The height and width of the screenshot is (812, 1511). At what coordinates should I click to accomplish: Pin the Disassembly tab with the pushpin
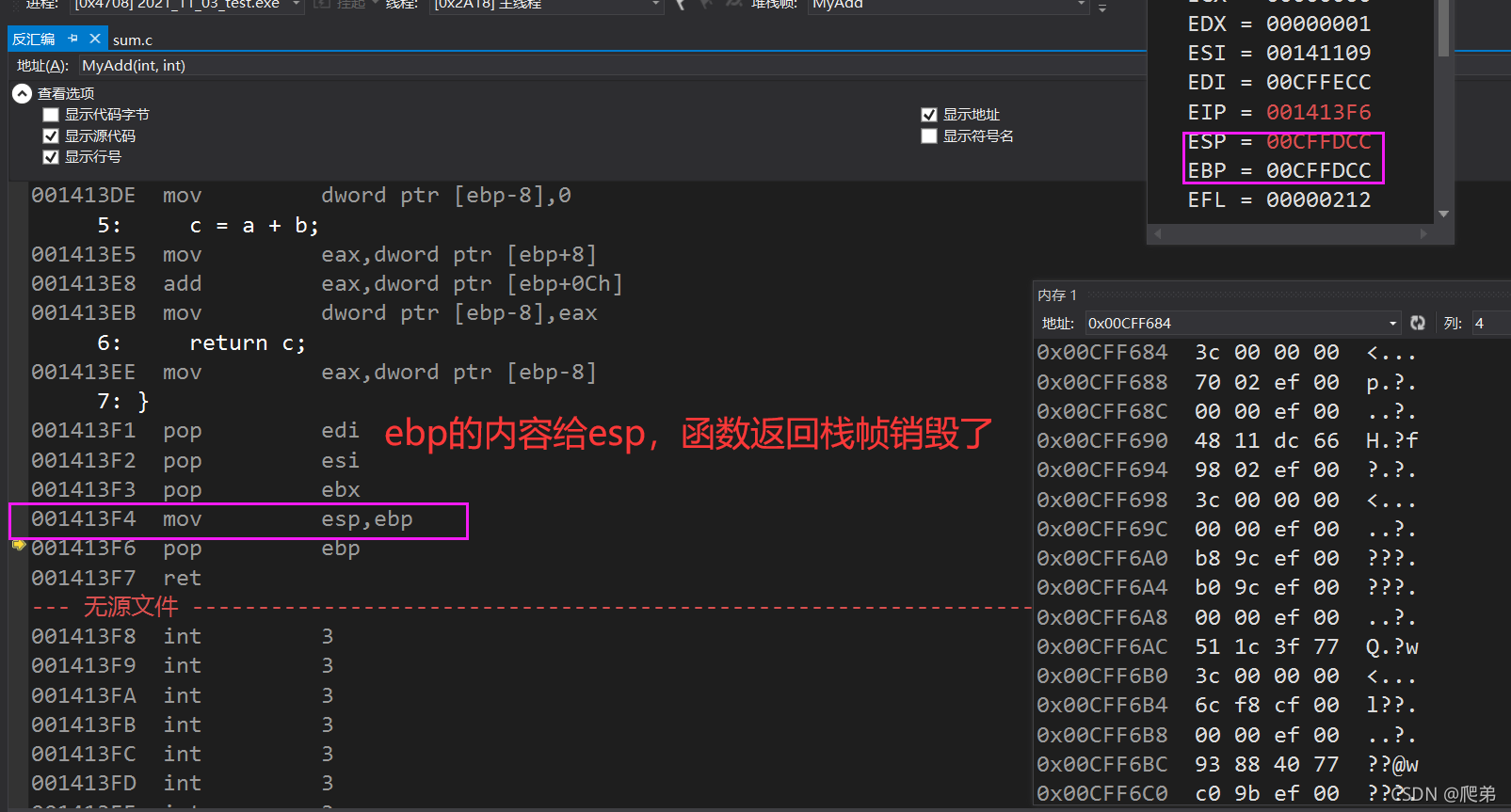point(73,39)
